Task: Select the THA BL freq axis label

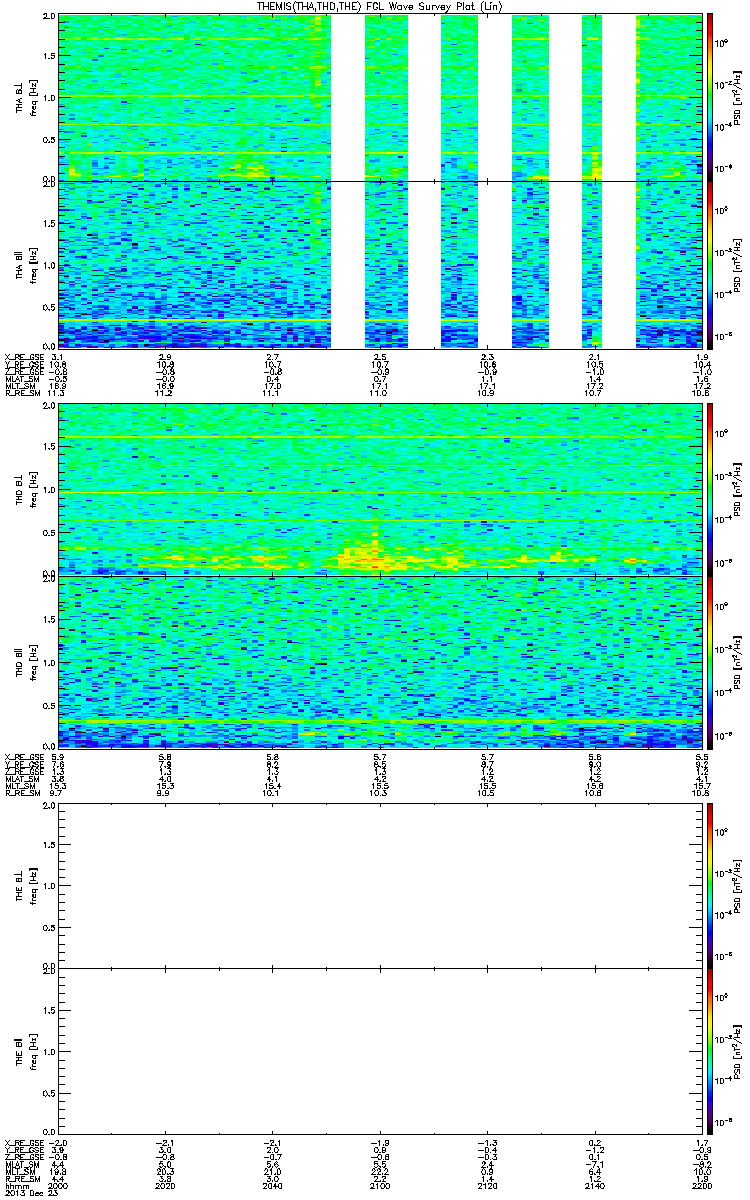Action: click(25, 97)
